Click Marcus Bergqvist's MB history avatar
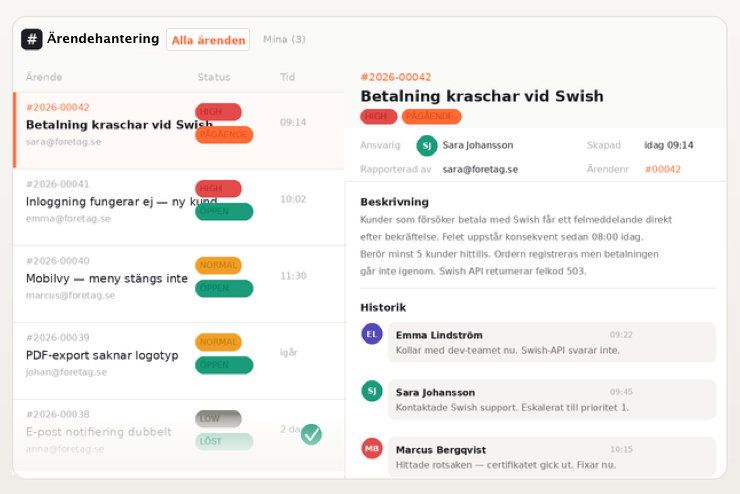Image resolution: width=740 pixels, height=494 pixels. (x=372, y=448)
